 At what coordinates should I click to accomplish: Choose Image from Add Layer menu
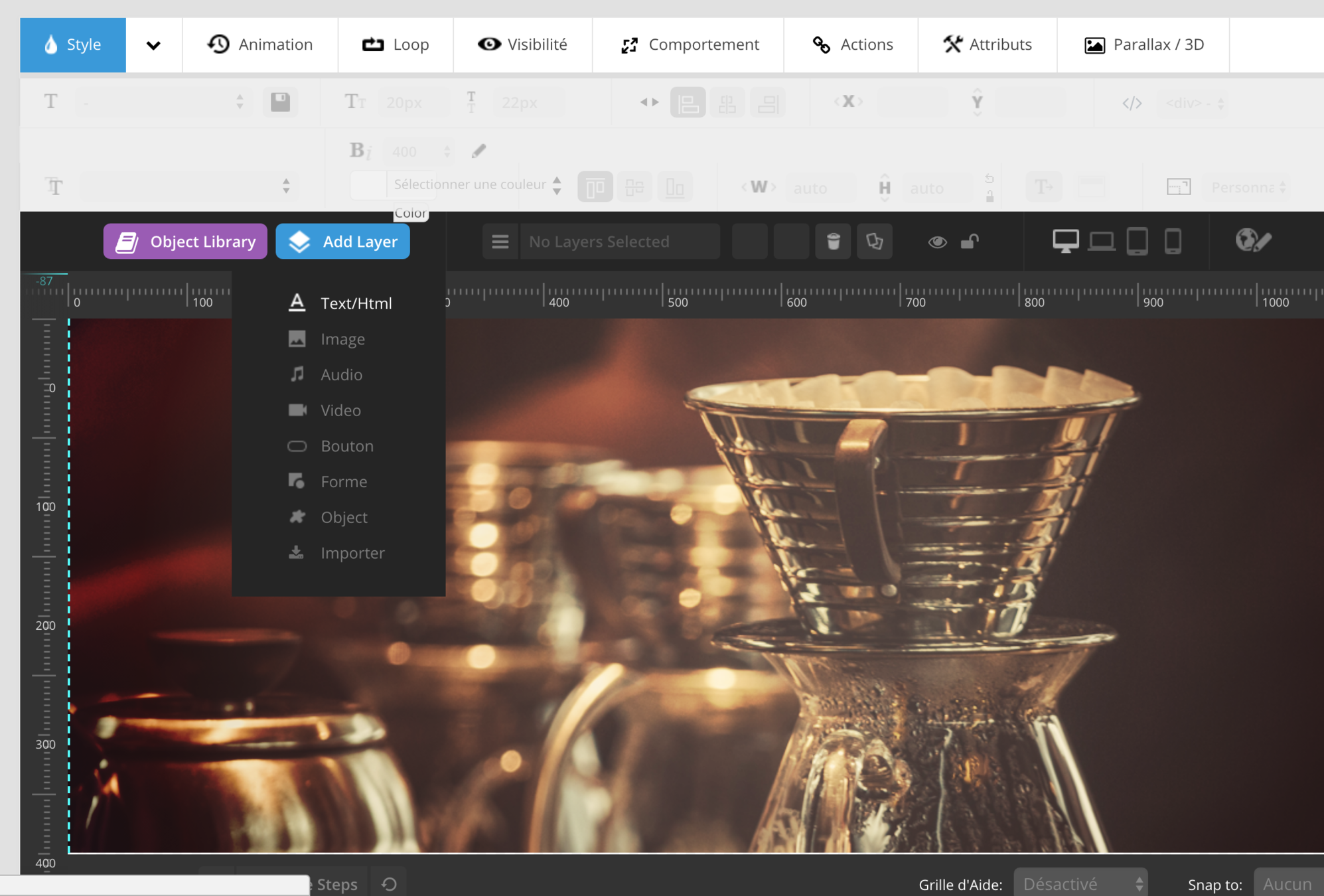(x=342, y=339)
